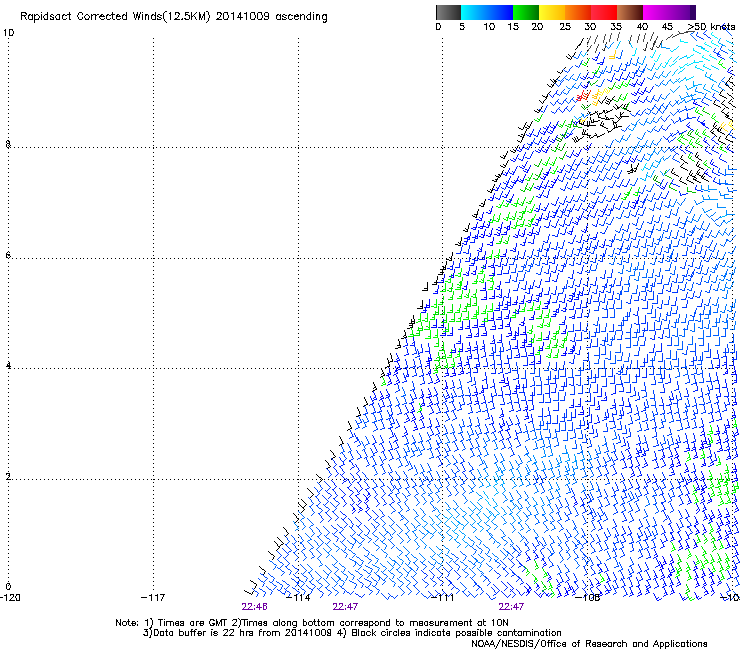The width and height of the screenshot is (740, 650).
Task: Click the red wind barb cluster on map
Action: [583, 96]
